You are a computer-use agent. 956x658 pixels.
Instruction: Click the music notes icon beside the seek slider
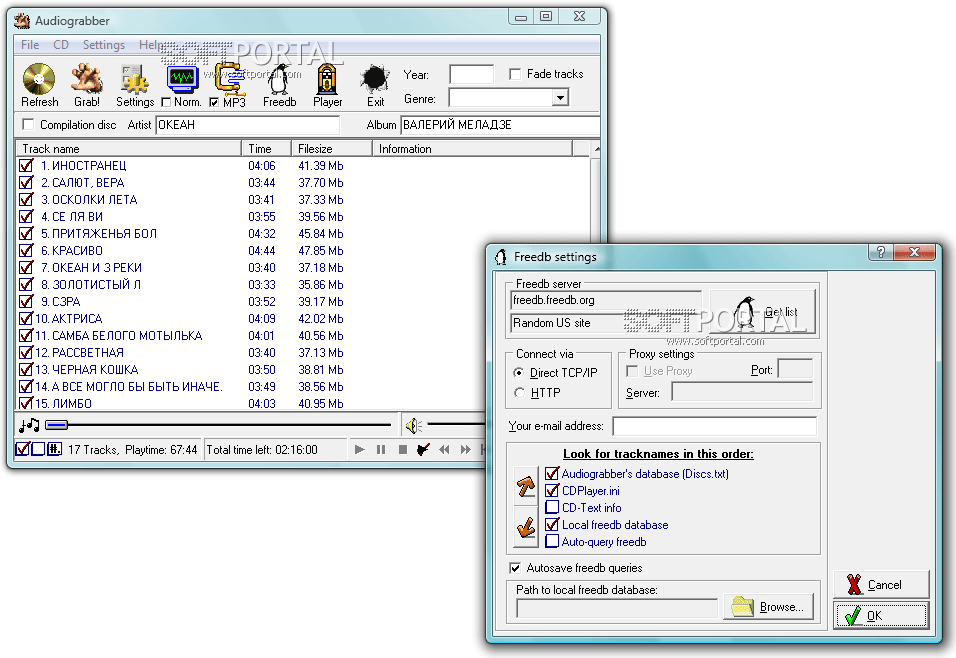tap(29, 425)
